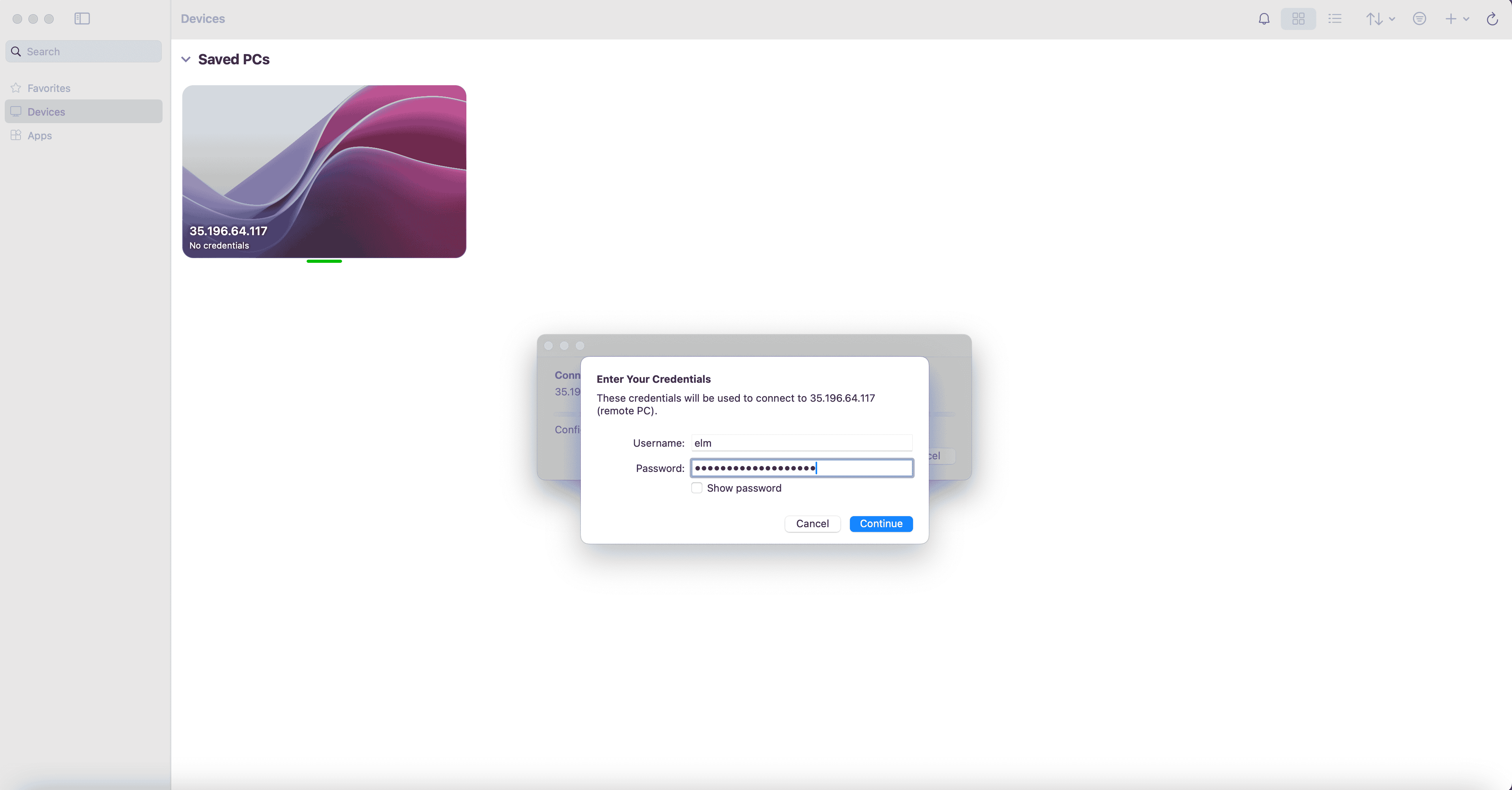Click the refresh icon in toolbar
1512x790 pixels.
click(x=1491, y=19)
